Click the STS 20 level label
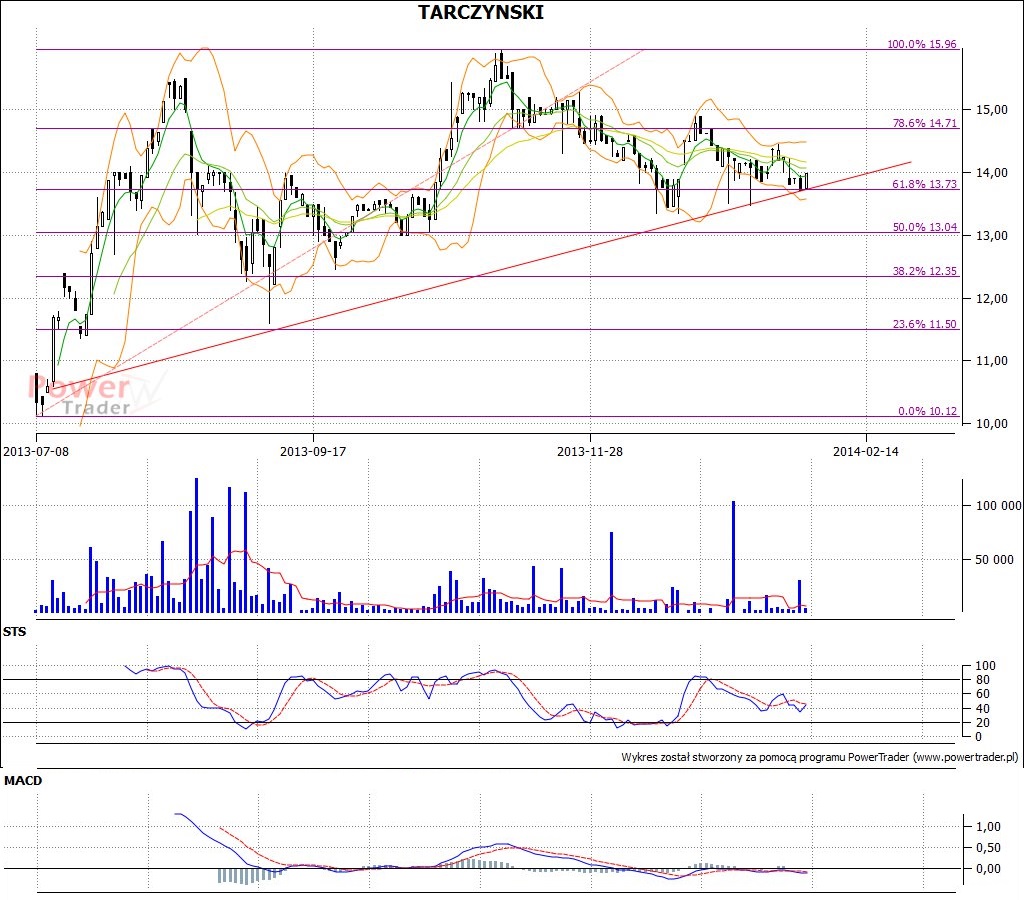 (x=982, y=723)
